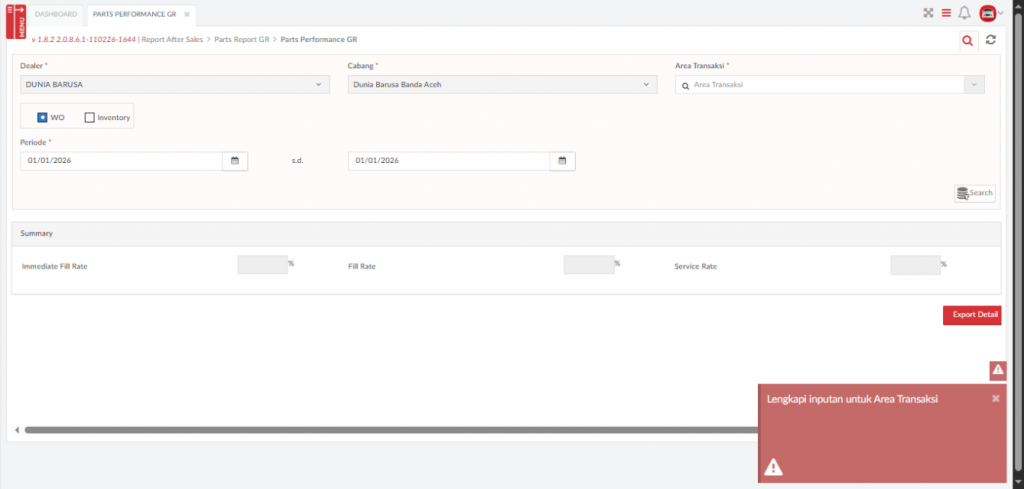Click the refresh arrows icon
This screenshot has height=489, width=1024.
pos(991,40)
